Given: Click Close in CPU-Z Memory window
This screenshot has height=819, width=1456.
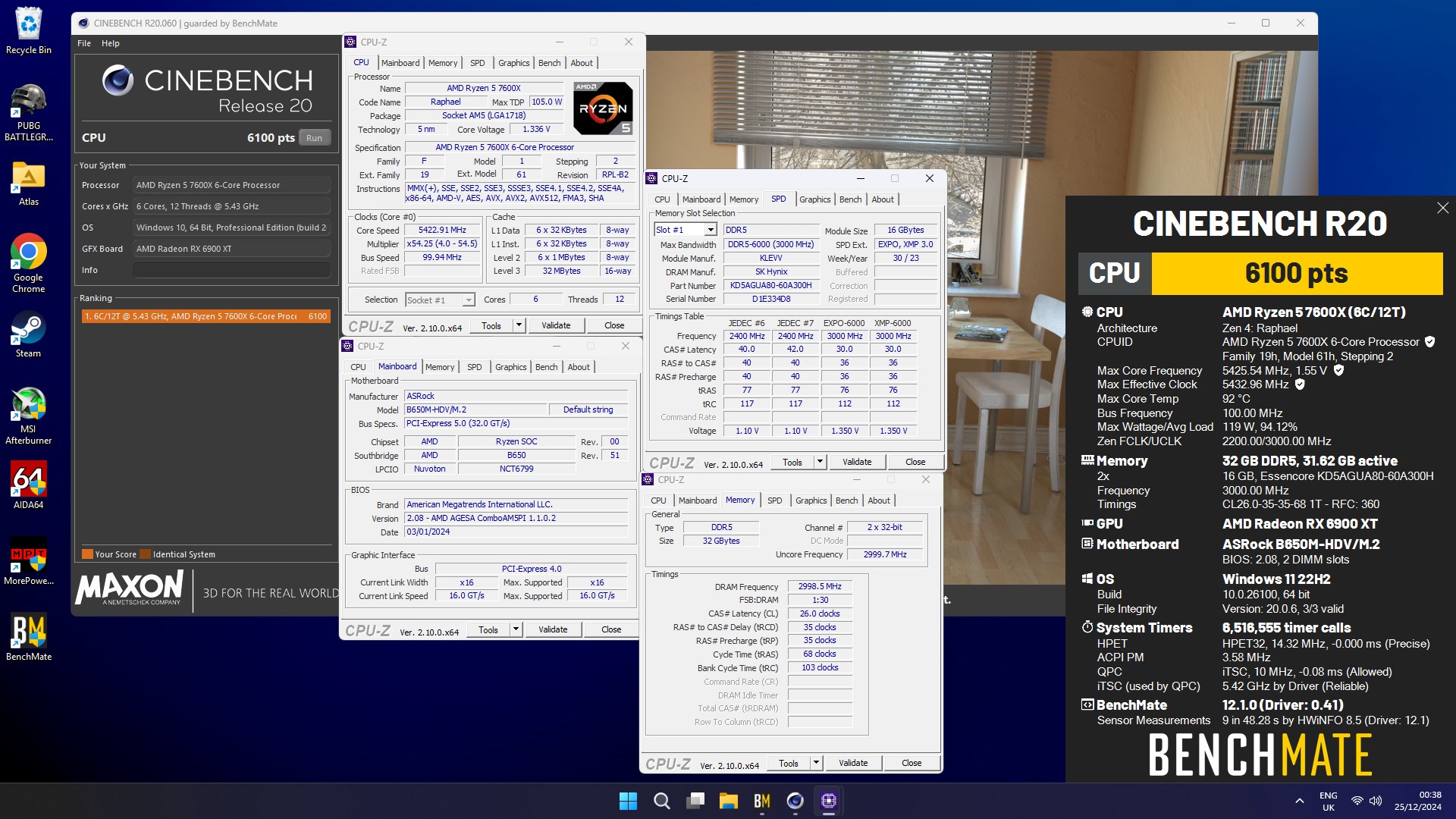Looking at the screenshot, I should coord(912,763).
